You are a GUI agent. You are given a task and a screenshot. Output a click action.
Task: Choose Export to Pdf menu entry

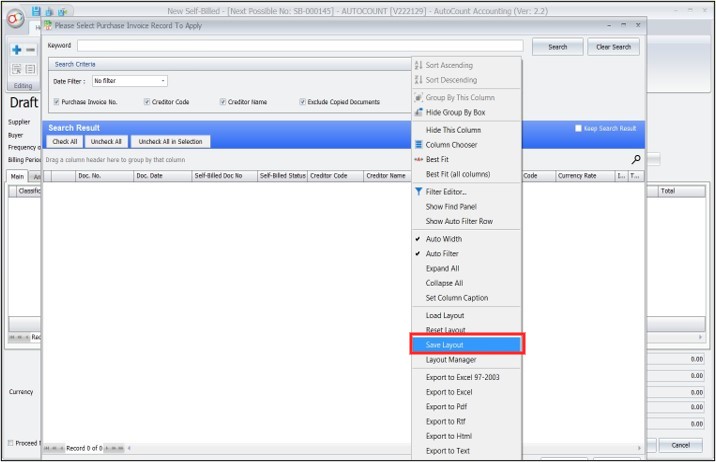pos(447,407)
